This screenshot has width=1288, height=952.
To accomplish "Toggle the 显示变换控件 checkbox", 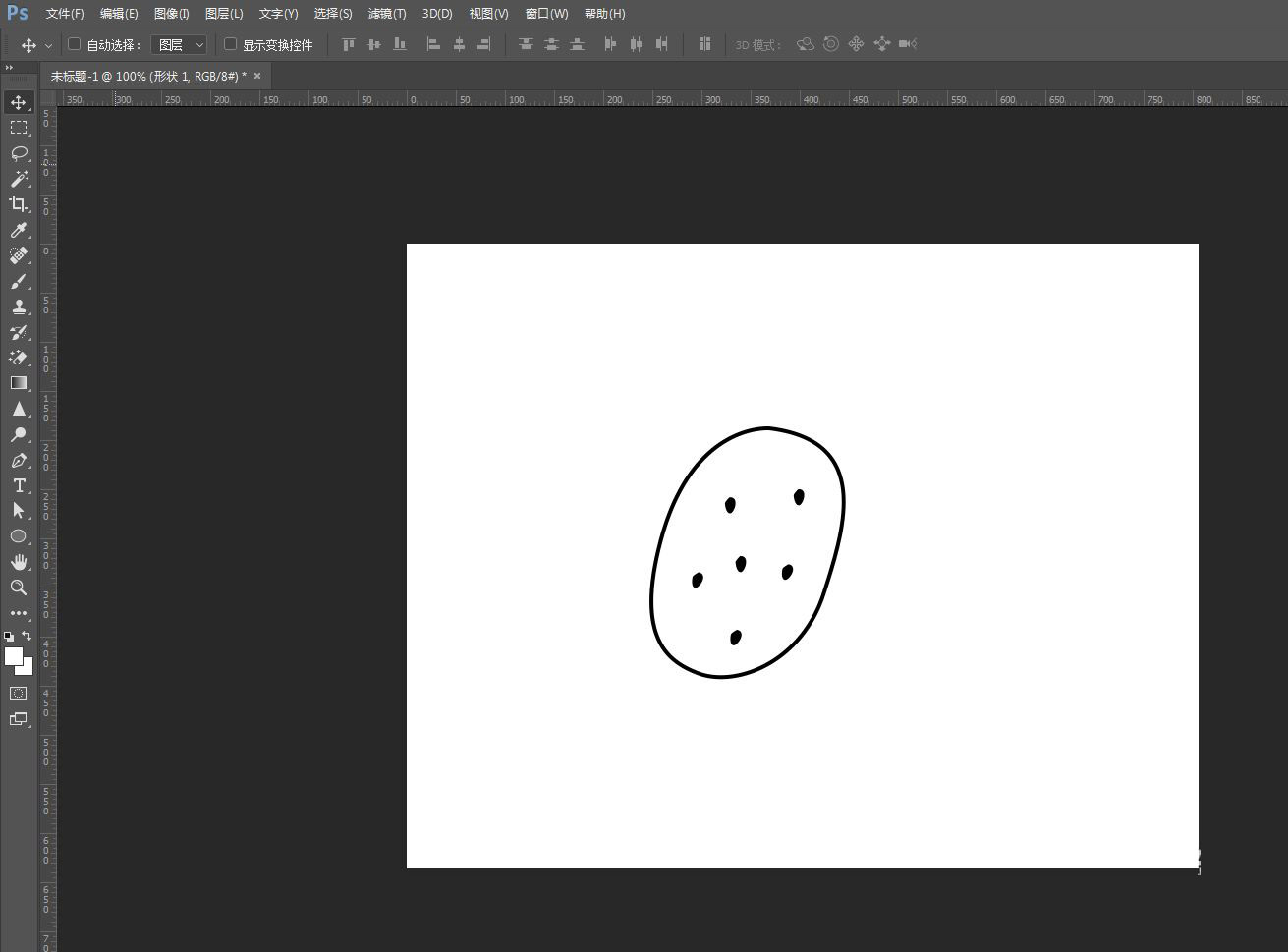I will tap(230, 44).
